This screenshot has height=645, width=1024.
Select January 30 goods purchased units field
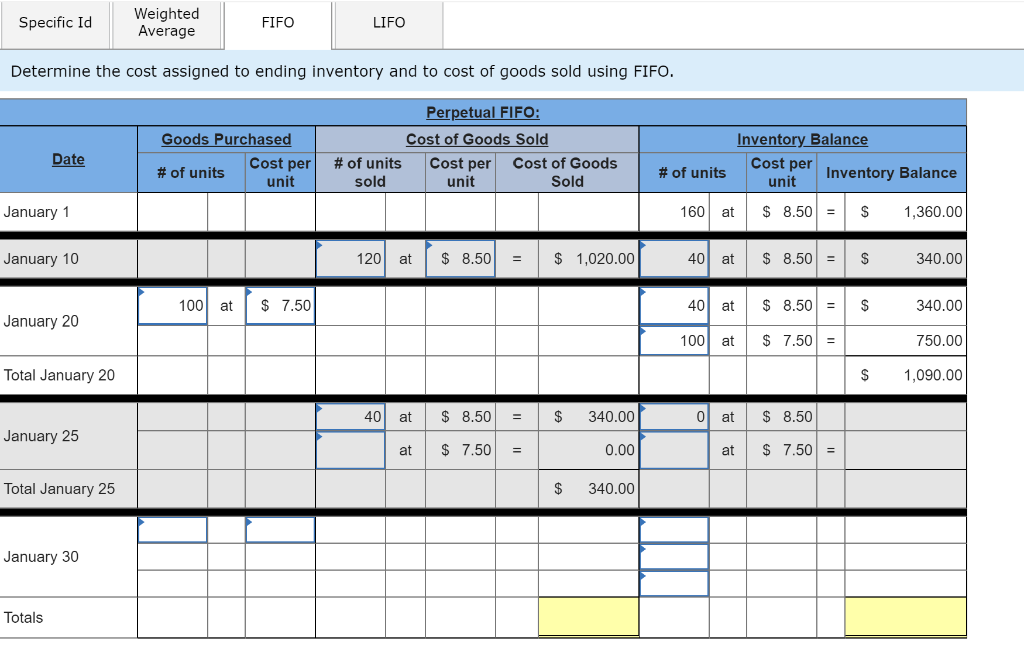[x=172, y=530]
